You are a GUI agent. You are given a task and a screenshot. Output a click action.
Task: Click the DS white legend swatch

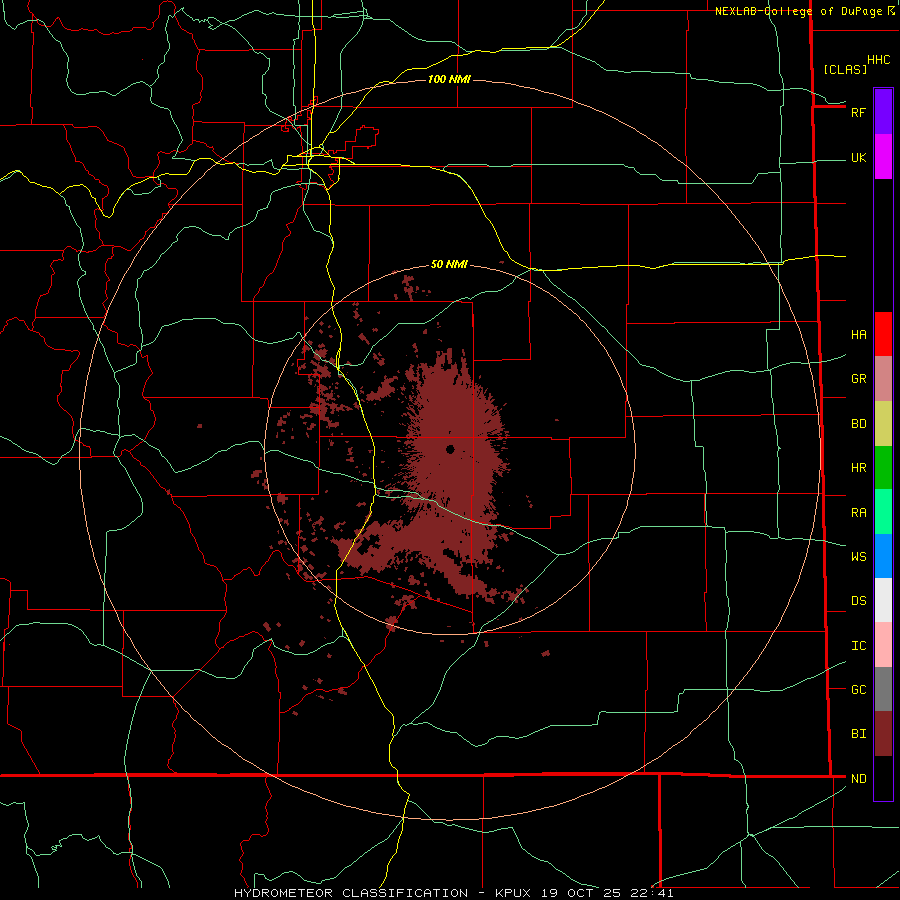(883, 600)
